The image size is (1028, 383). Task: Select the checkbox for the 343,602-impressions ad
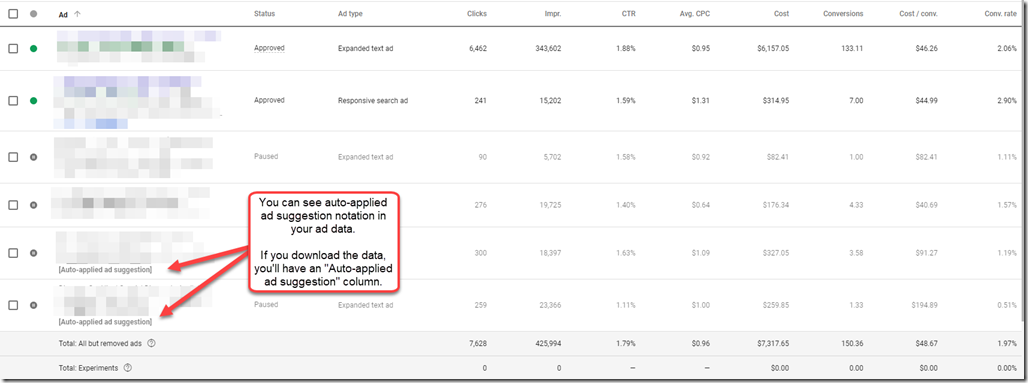[x=13, y=49]
